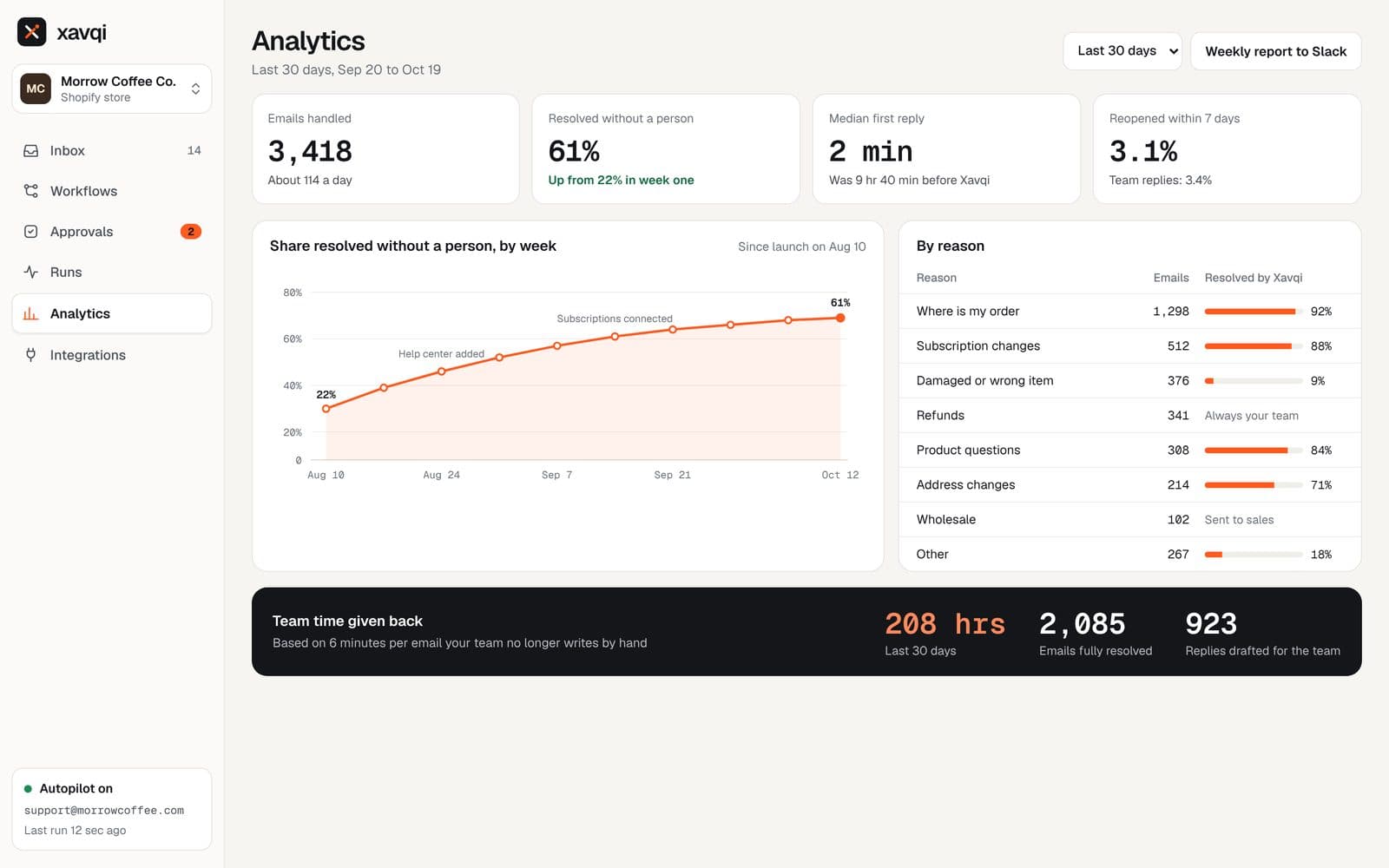This screenshot has width=1389, height=868.
Task: Click the Subscription changes row label
Action: 978,346
